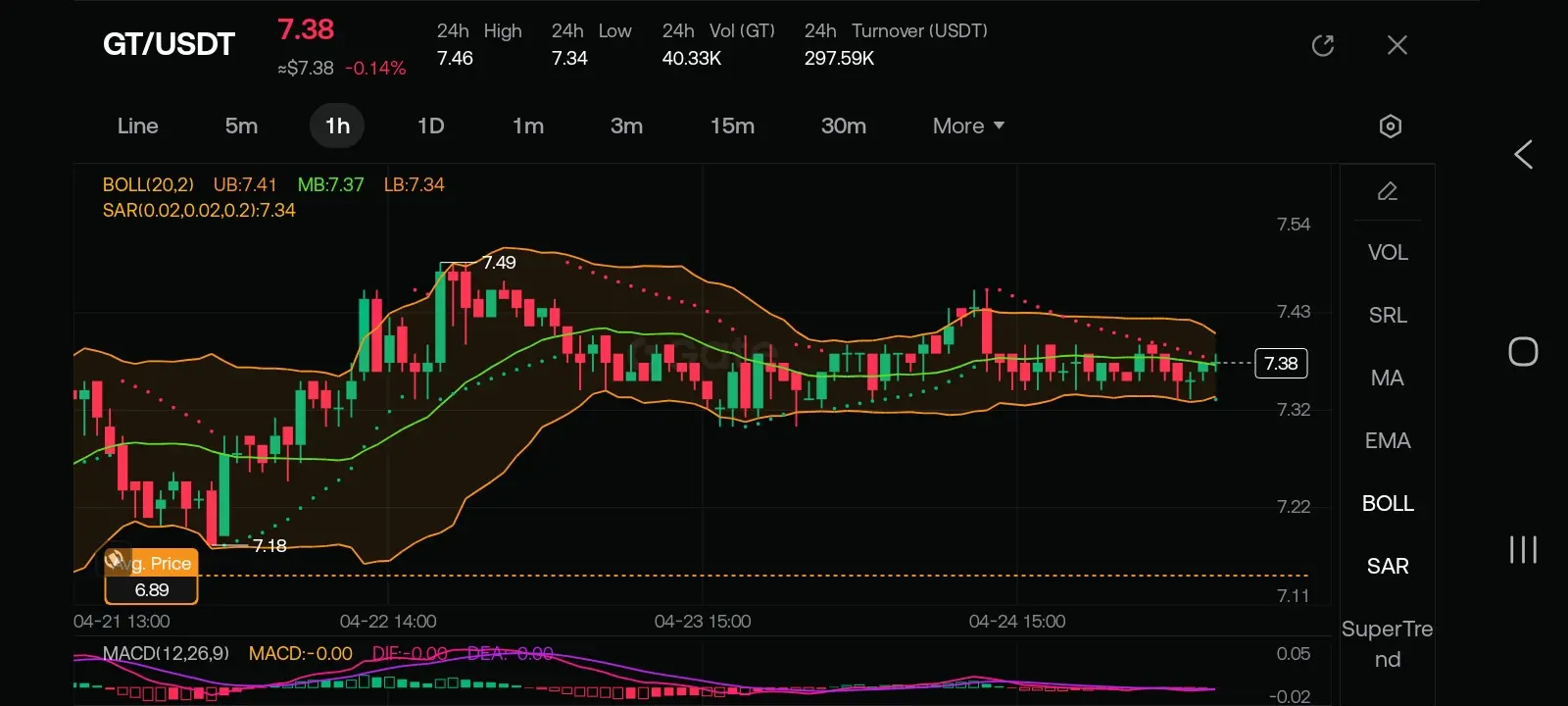Tap the LB:7.34 lower band value
The height and width of the screenshot is (706, 1568).
tap(414, 184)
